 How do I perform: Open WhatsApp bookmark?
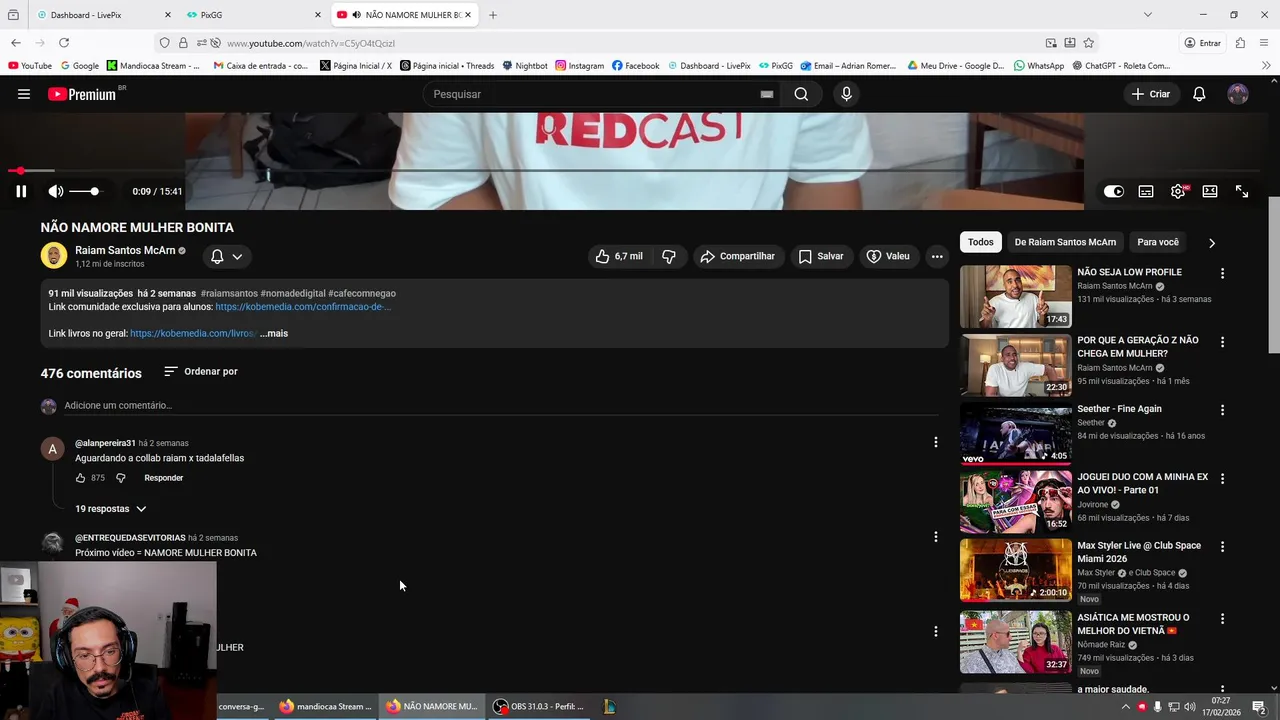tap(1039, 66)
